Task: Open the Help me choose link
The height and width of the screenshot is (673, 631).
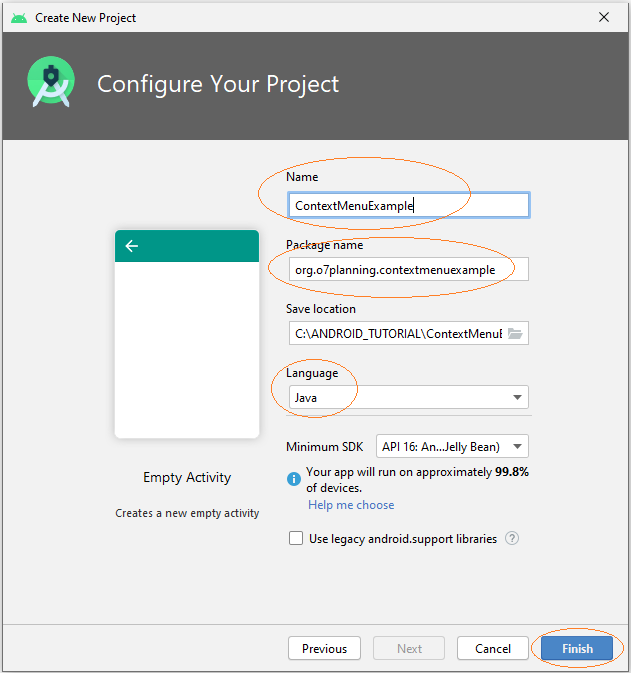Action: pos(351,505)
